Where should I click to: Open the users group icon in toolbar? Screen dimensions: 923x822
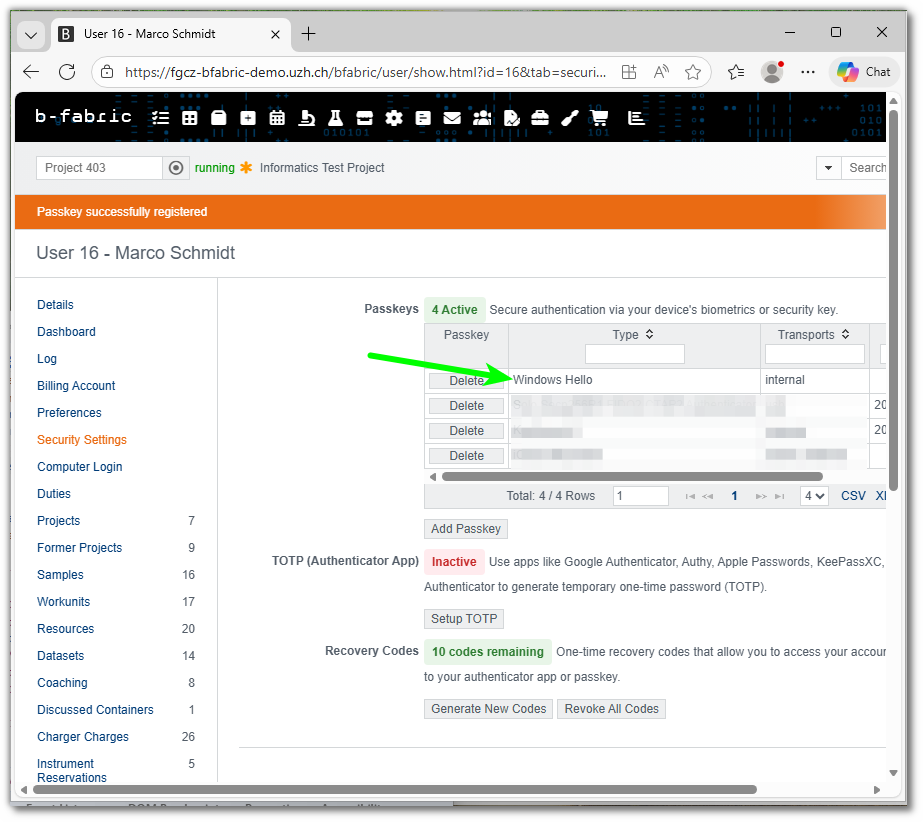pos(482,118)
